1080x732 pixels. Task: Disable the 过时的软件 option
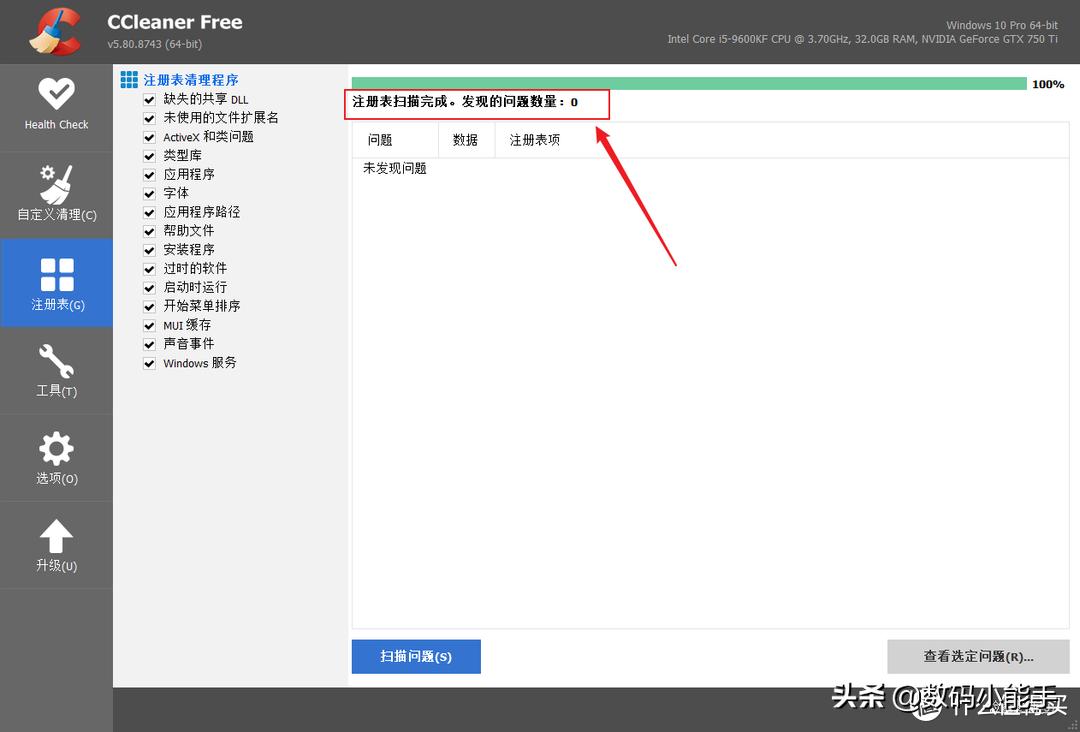click(x=148, y=268)
